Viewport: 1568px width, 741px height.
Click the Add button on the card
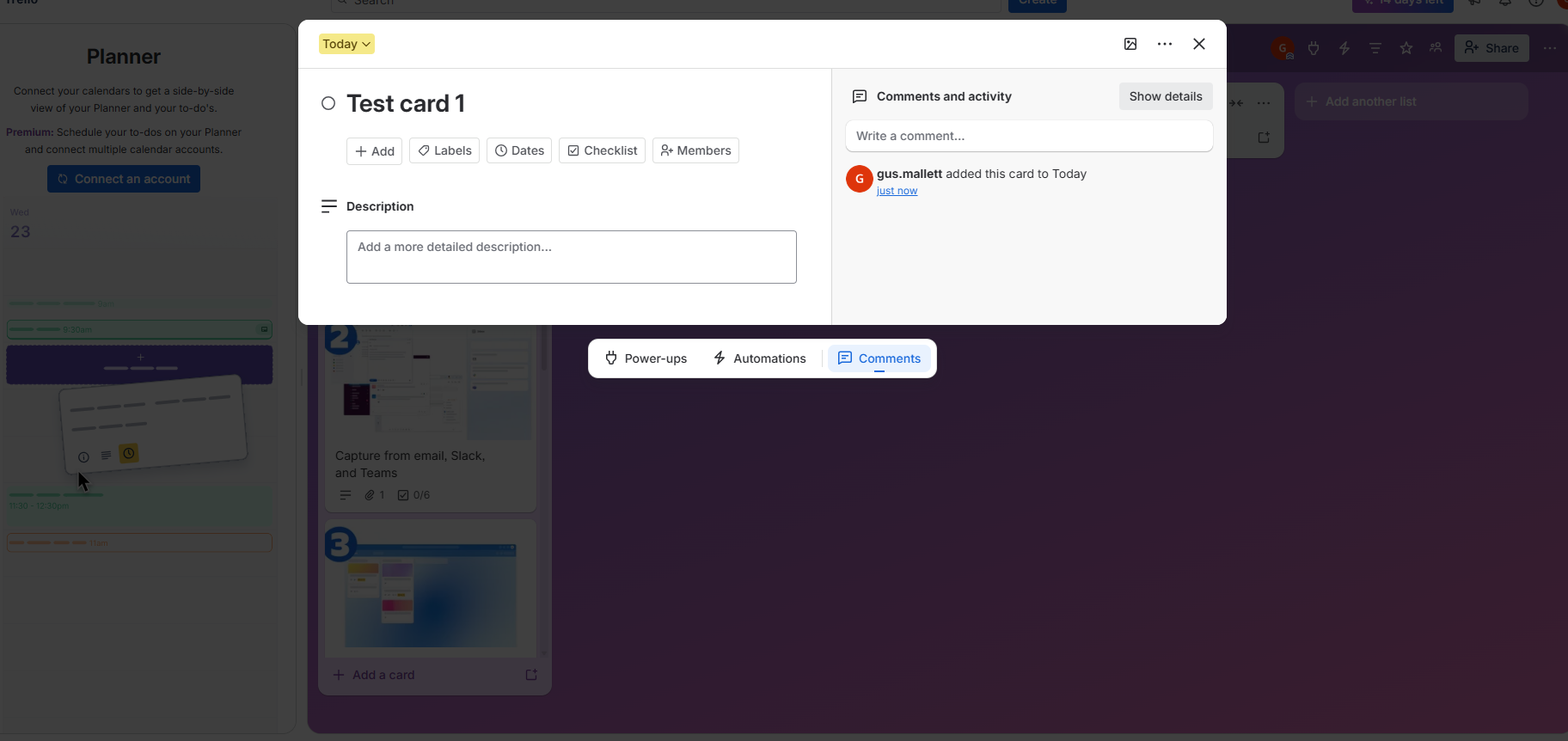click(375, 150)
